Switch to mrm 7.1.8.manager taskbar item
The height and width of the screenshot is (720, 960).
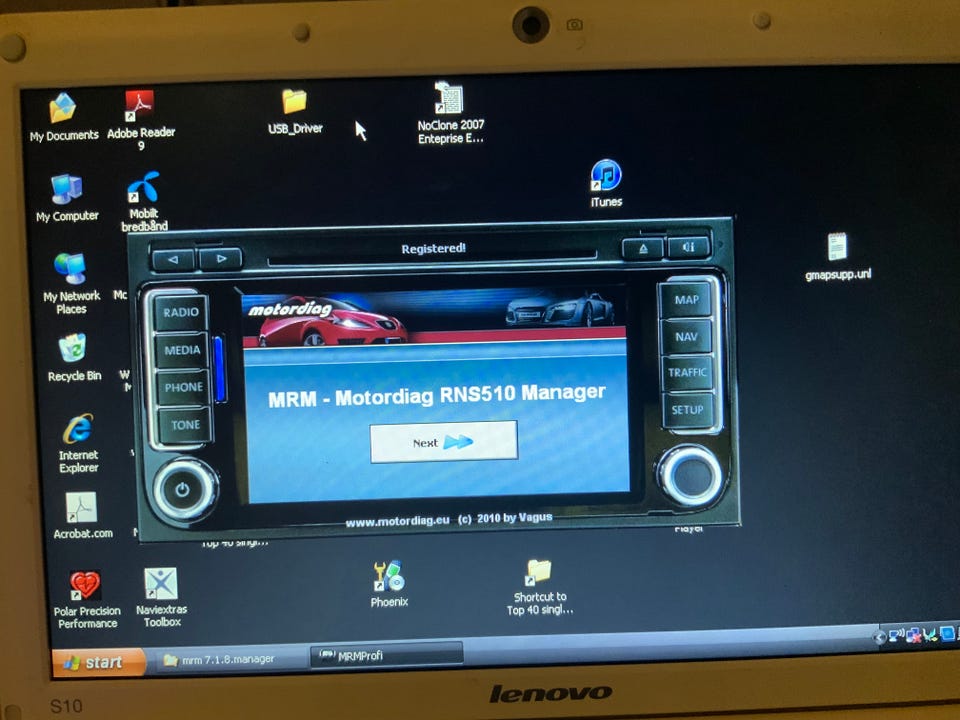coord(228,659)
